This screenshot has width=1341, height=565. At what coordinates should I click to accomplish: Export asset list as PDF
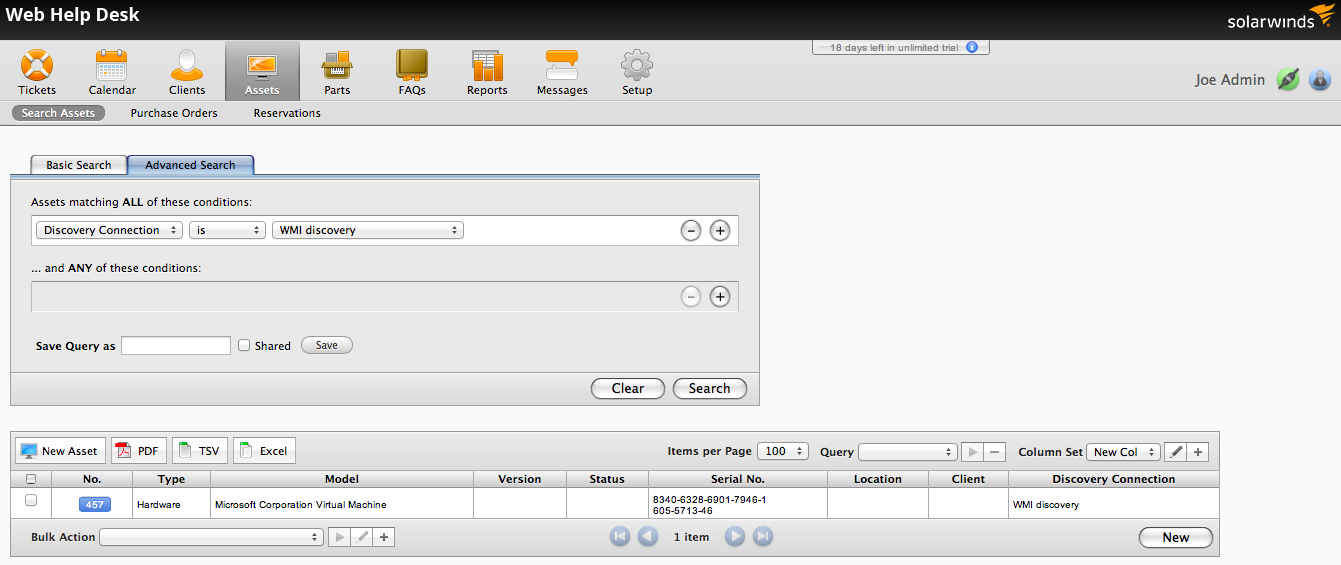pos(139,451)
